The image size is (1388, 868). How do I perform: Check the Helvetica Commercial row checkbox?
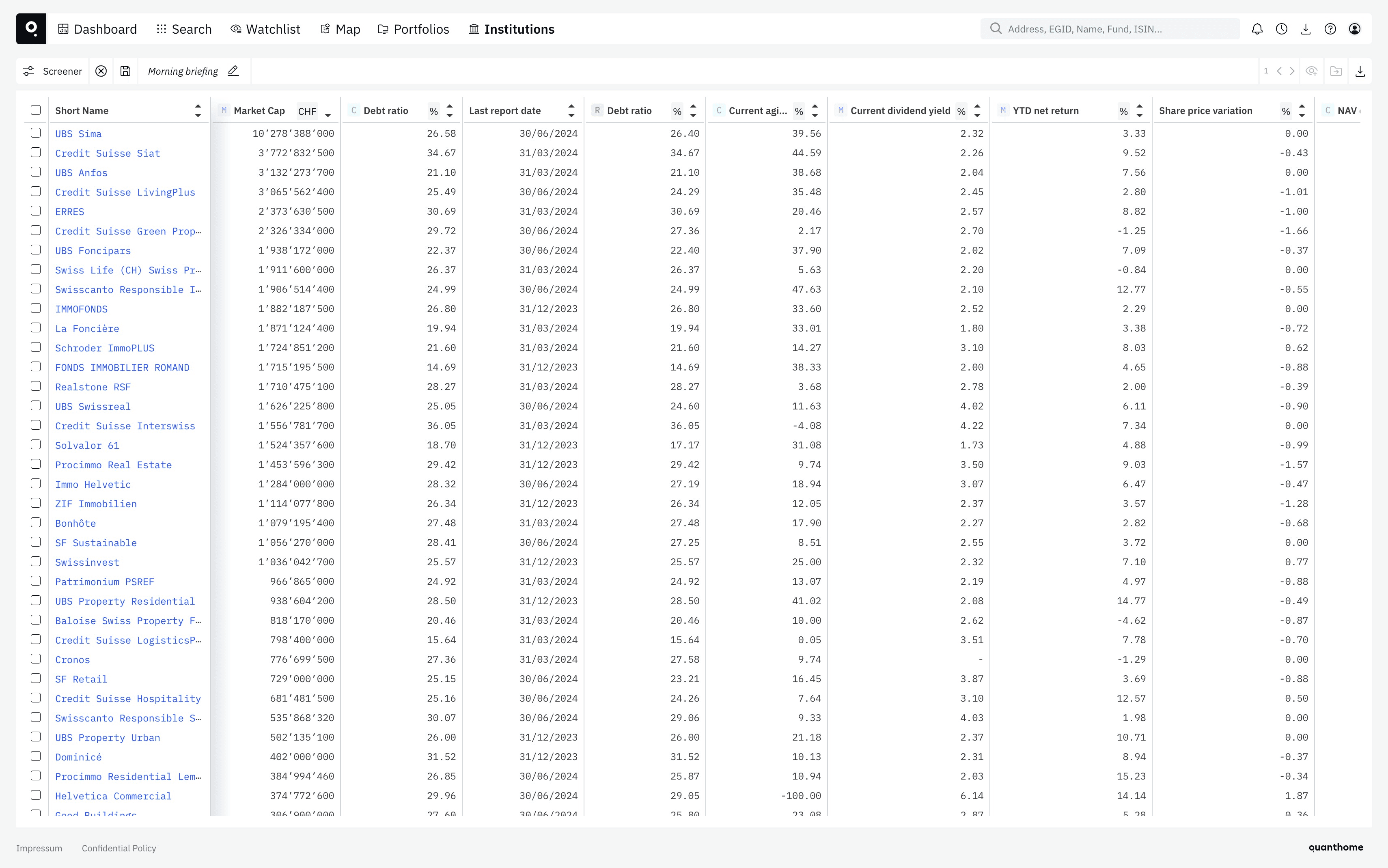pos(36,795)
